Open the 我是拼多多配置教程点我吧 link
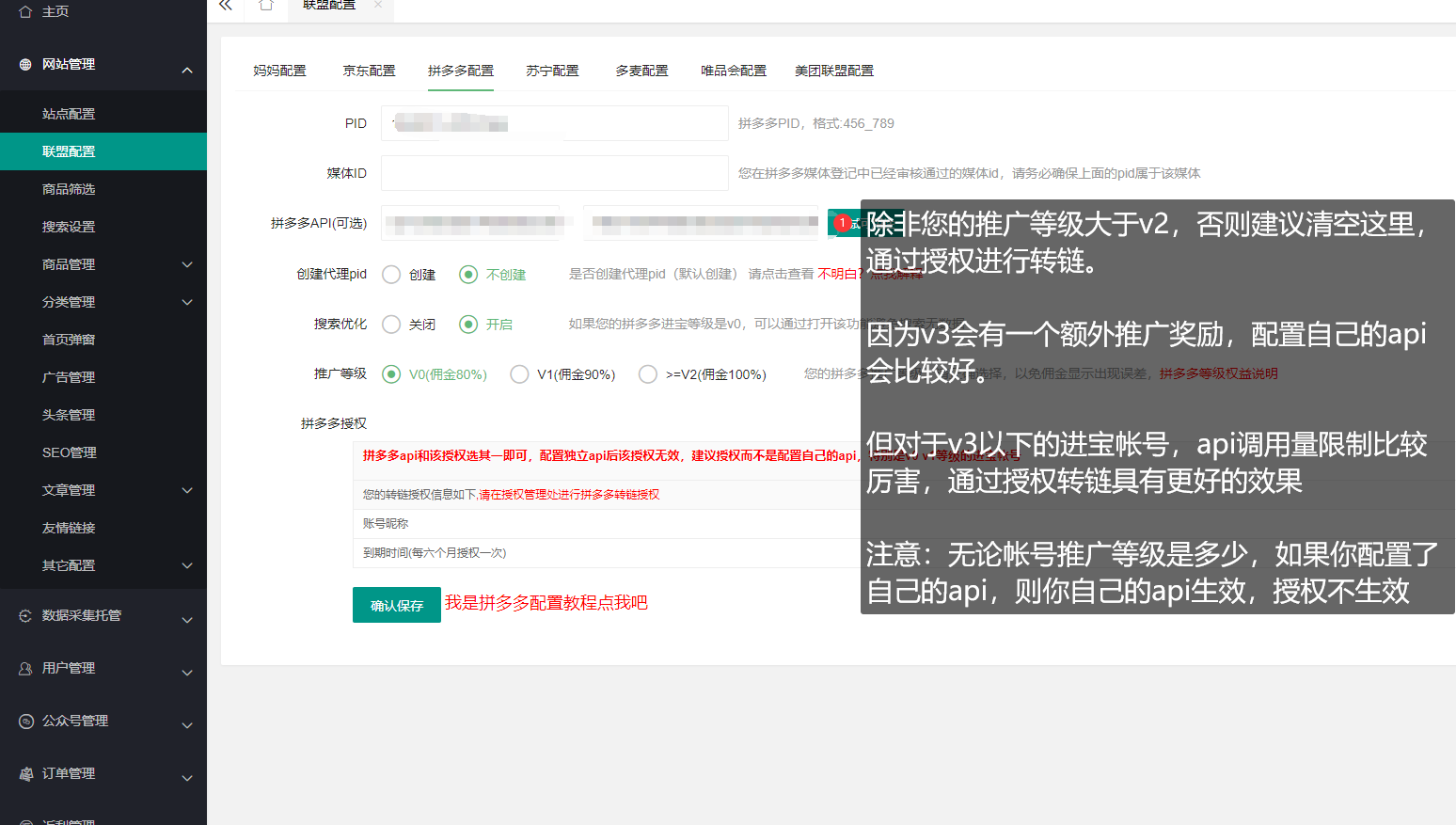Image resolution: width=1456 pixels, height=825 pixels. [546, 603]
